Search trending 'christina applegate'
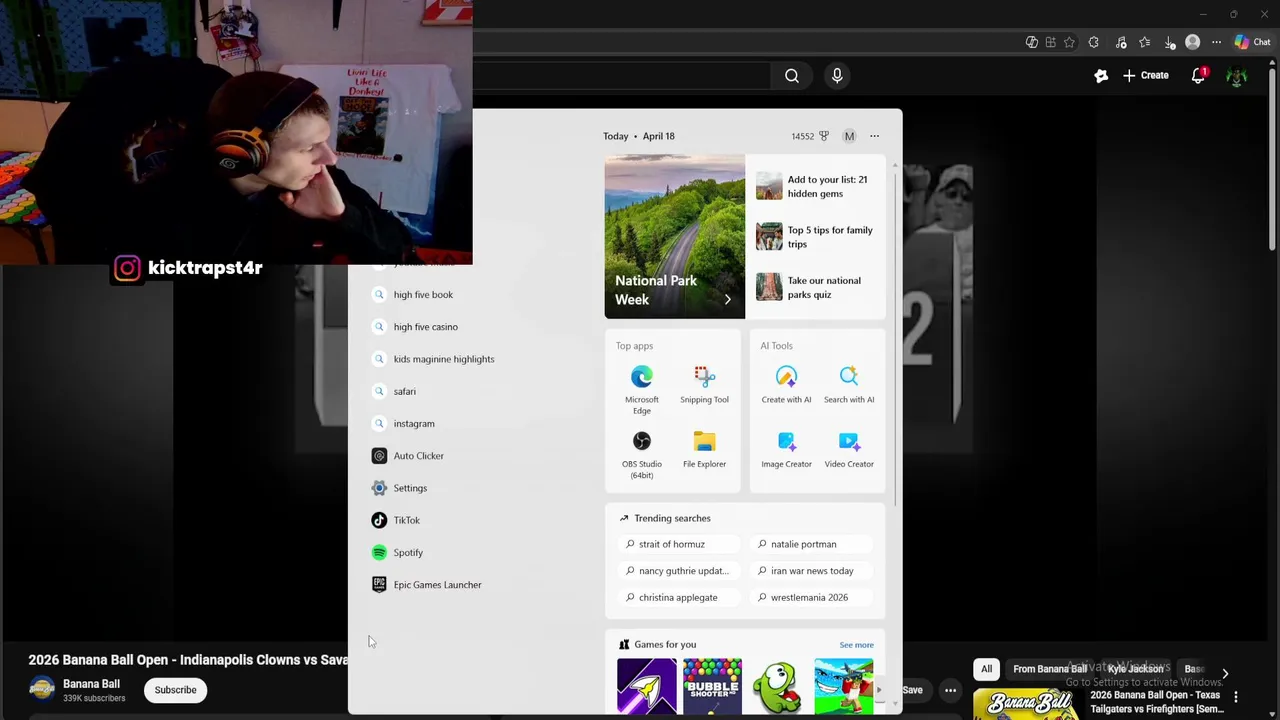Viewport: 1280px width, 720px height. point(678,598)
